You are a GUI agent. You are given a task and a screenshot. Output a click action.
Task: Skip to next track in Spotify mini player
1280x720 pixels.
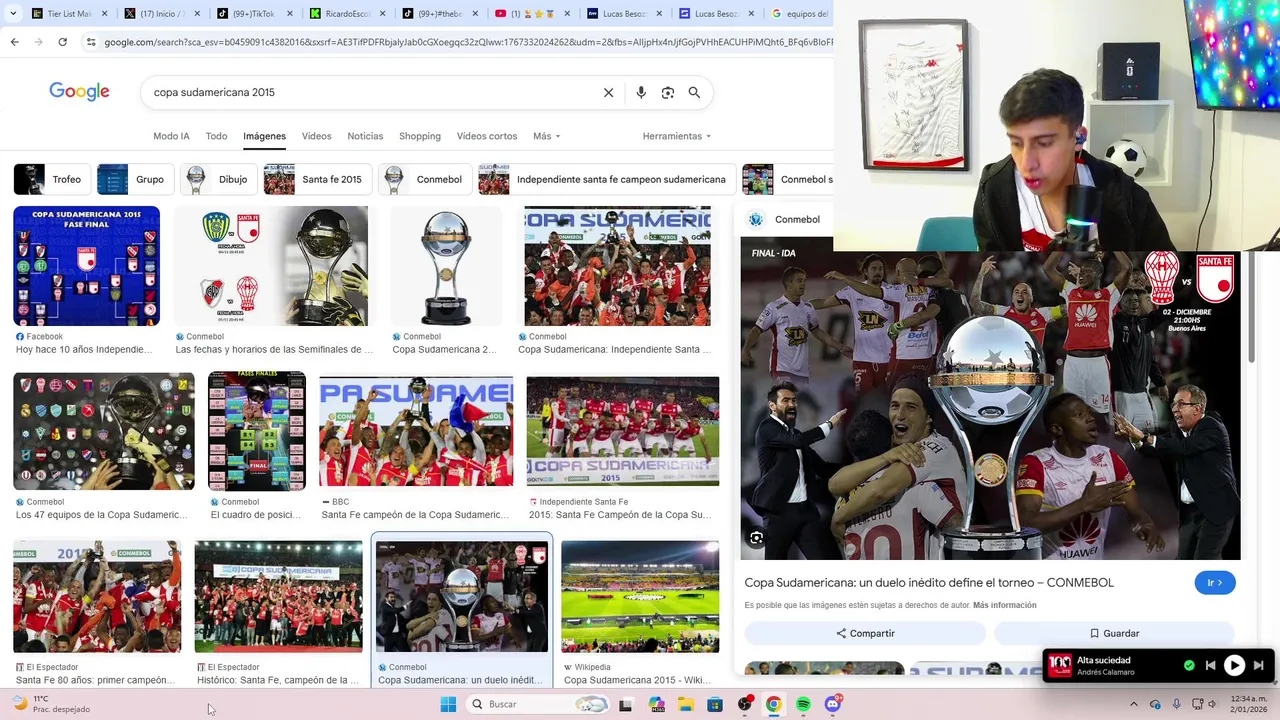click(1259, 665)
